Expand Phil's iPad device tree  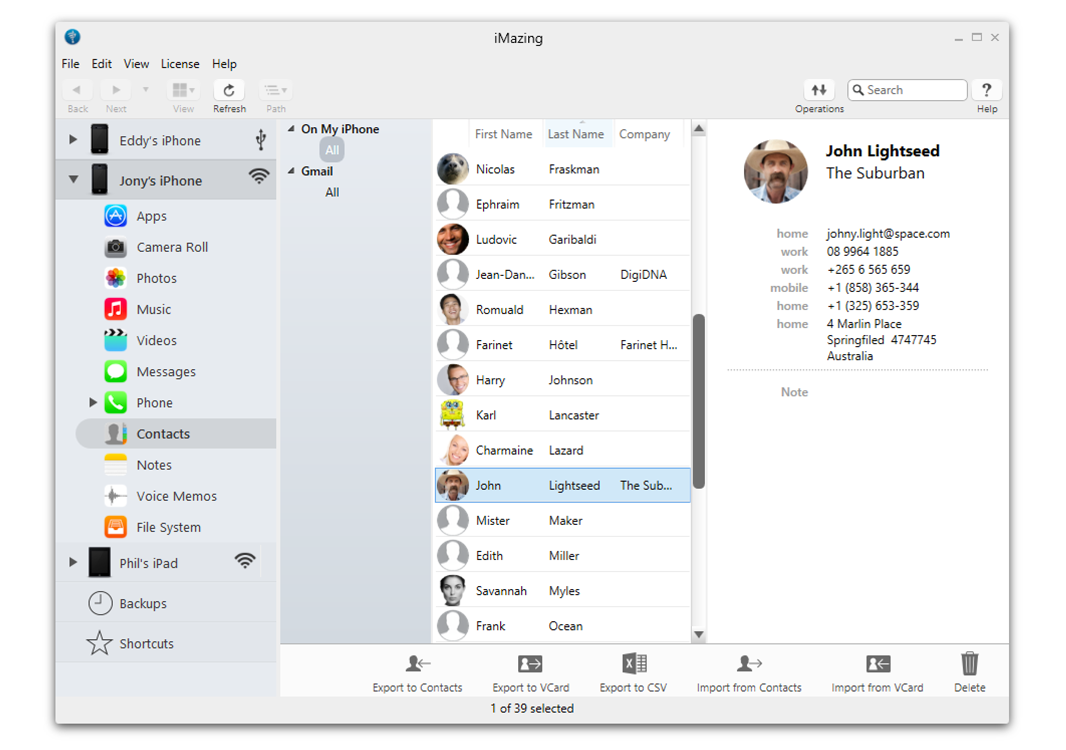(x=73, y=562)
